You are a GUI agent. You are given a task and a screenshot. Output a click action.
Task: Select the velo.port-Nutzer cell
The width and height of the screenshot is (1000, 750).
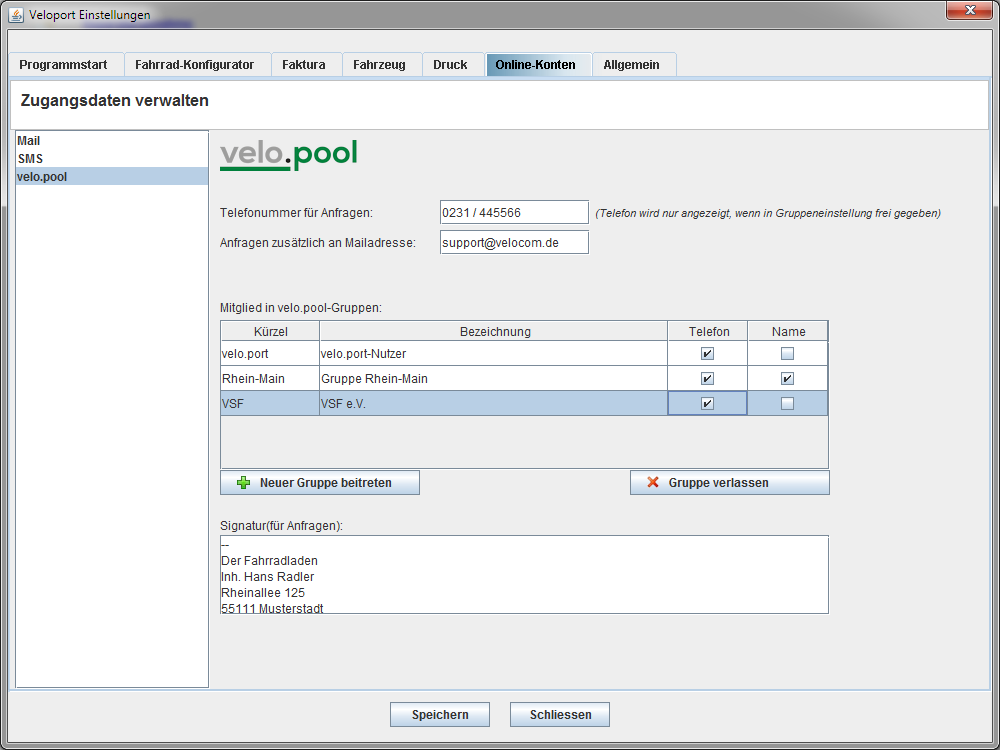click(494, 353)
